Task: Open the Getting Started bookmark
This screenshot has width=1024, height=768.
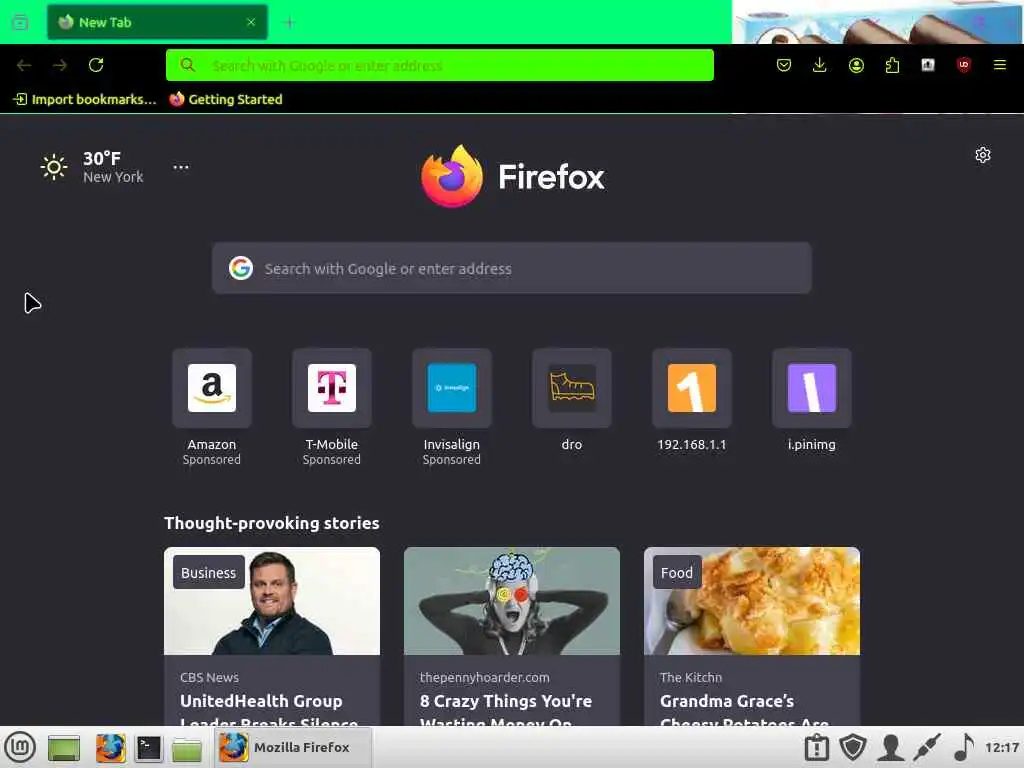Action: click(x=226, y=99)
